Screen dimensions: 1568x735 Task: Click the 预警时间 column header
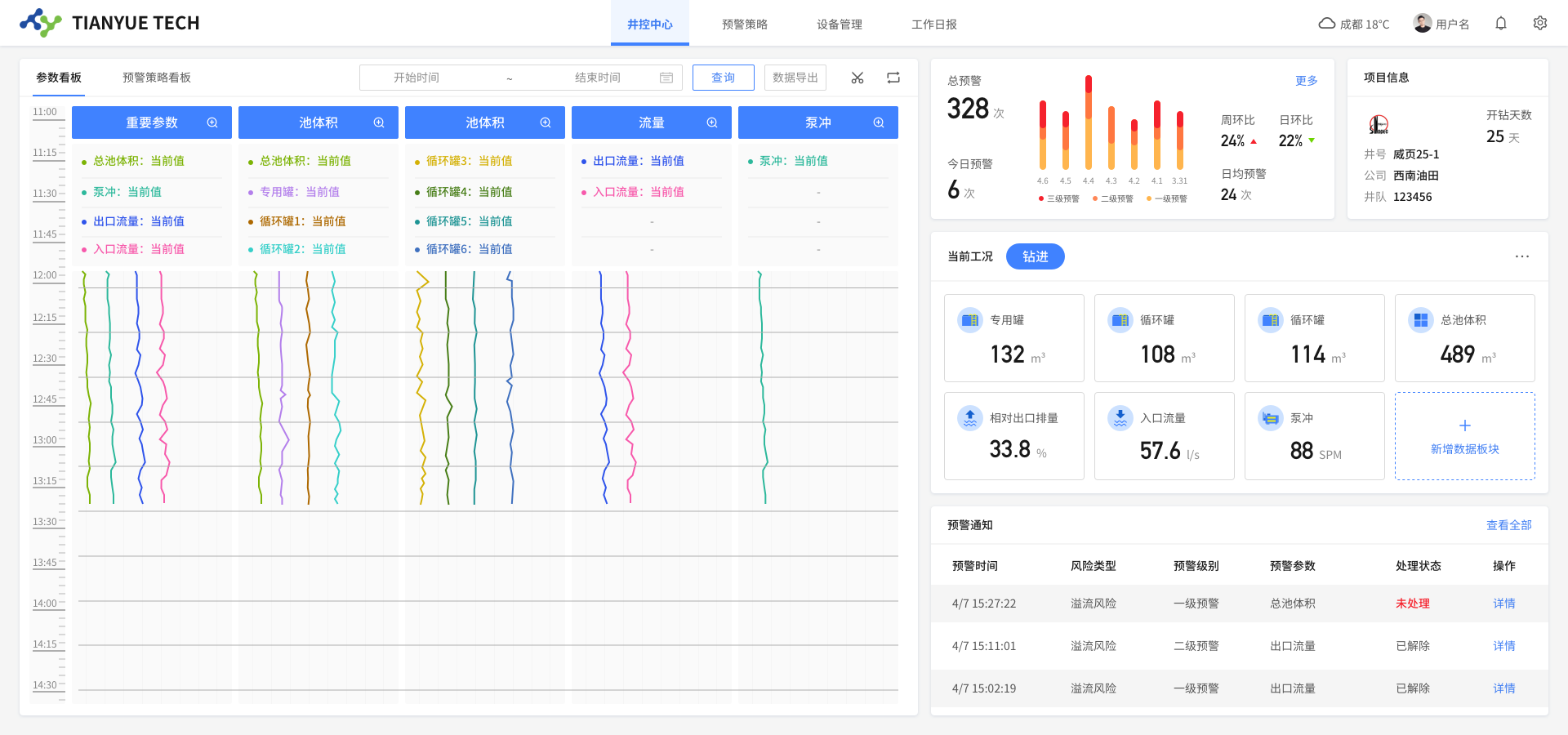click(975, 566)
